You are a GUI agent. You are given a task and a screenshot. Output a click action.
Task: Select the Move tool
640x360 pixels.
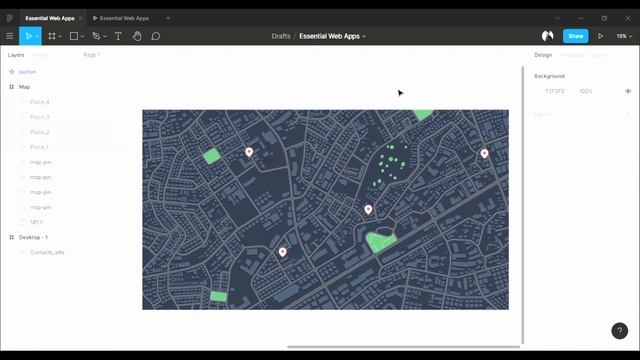pyautogui.click(x=28, y=36)
